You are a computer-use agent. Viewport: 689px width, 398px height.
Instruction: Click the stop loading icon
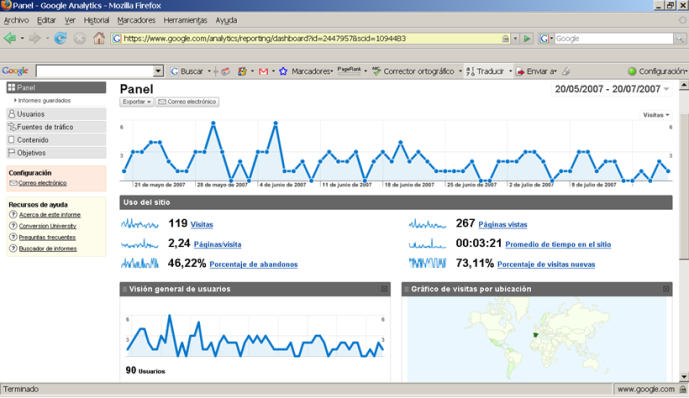80,39
